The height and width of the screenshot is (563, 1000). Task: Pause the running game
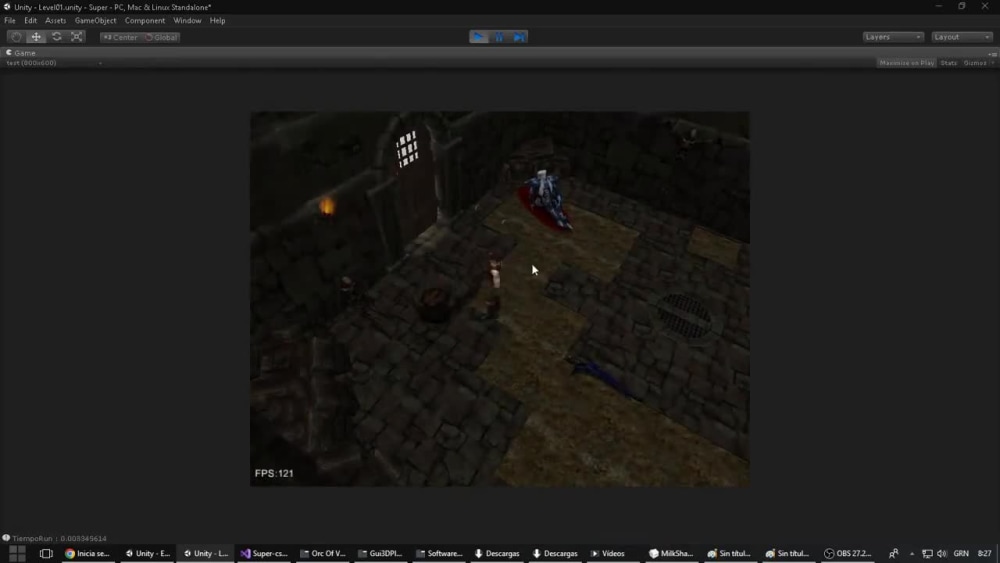[499, 37]
